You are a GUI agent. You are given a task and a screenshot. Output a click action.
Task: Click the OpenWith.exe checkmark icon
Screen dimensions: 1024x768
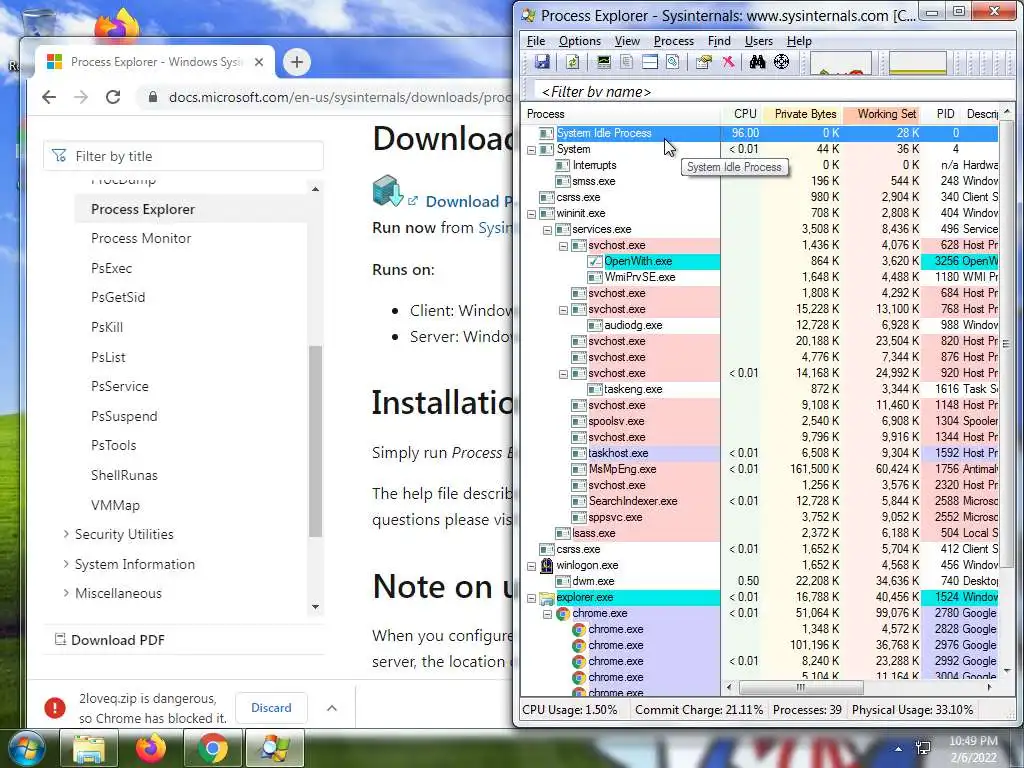point(594,261)
